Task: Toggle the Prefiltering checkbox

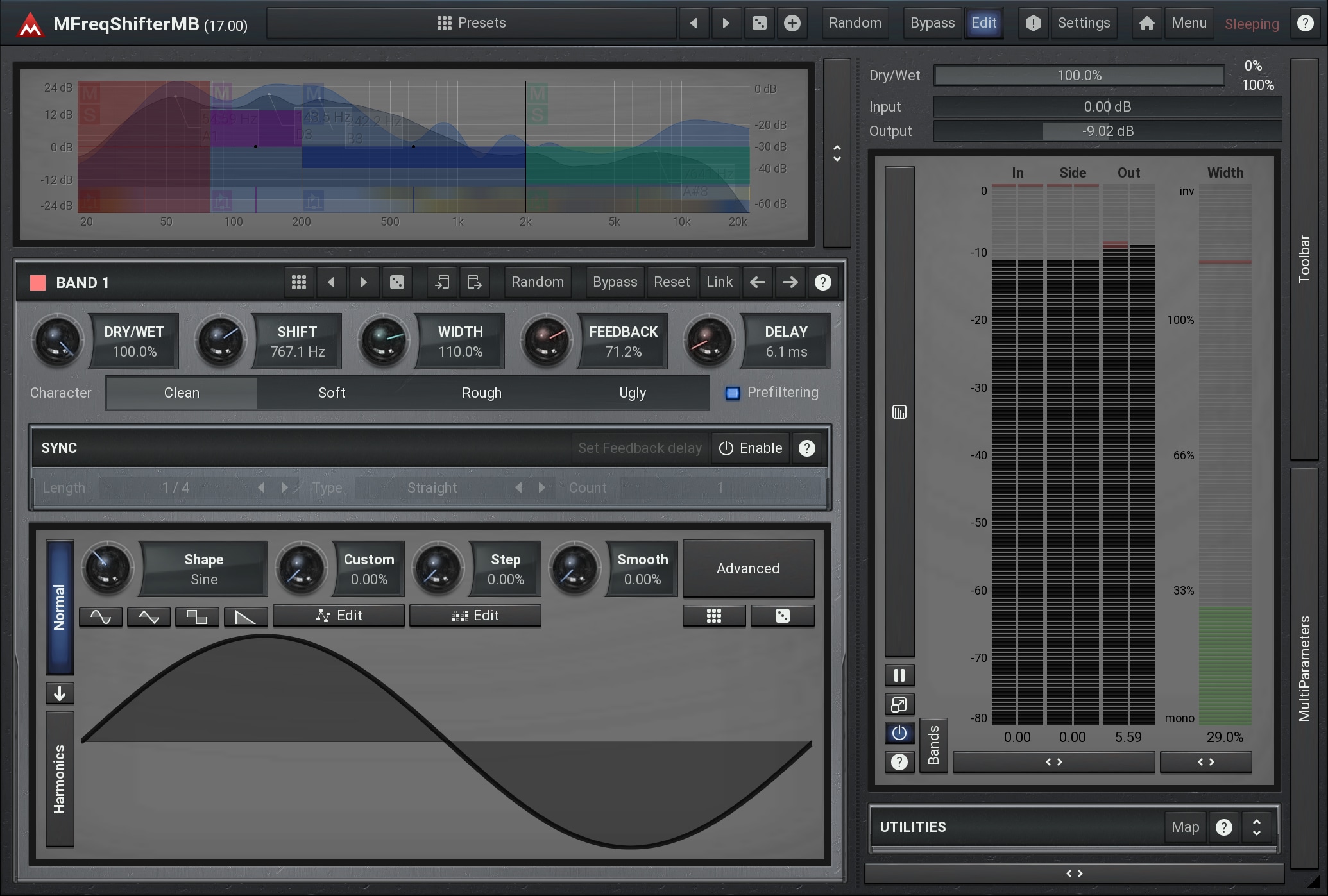Action: 733,393
